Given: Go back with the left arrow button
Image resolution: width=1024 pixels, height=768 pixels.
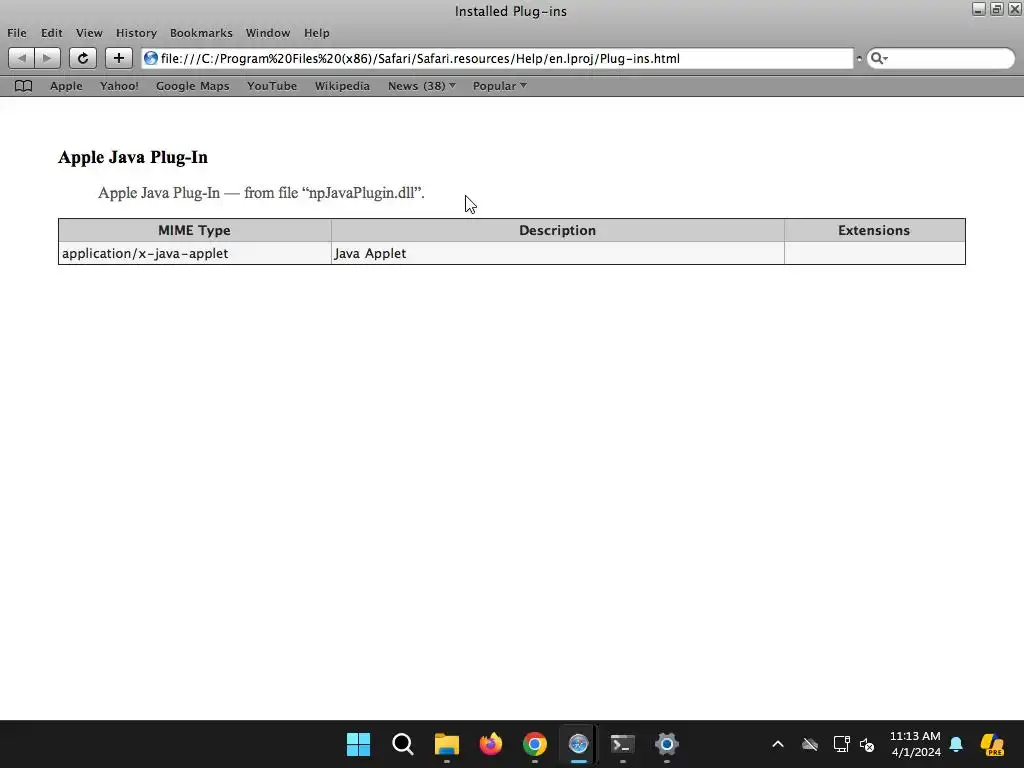Looking at the screenshot, I should pos(22,58).
